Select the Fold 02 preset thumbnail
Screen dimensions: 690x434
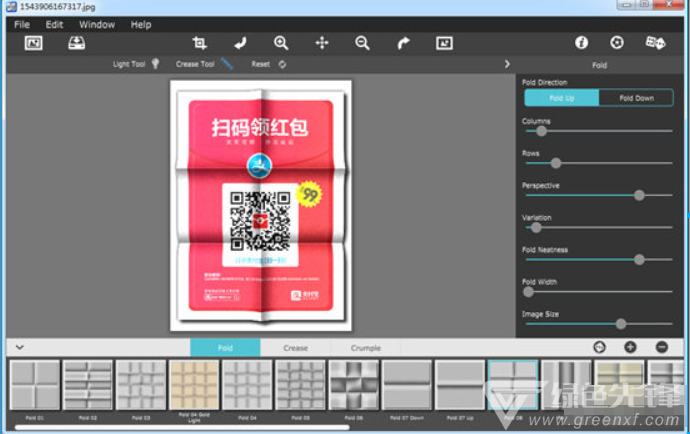click(x=88, y=385)
